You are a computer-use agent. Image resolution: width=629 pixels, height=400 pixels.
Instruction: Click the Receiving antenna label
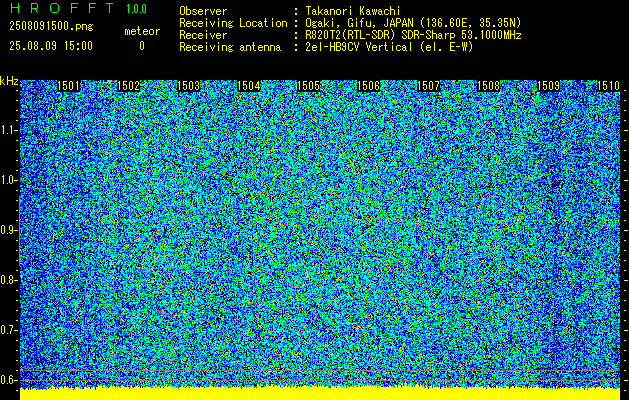click(x=230, y=47)
